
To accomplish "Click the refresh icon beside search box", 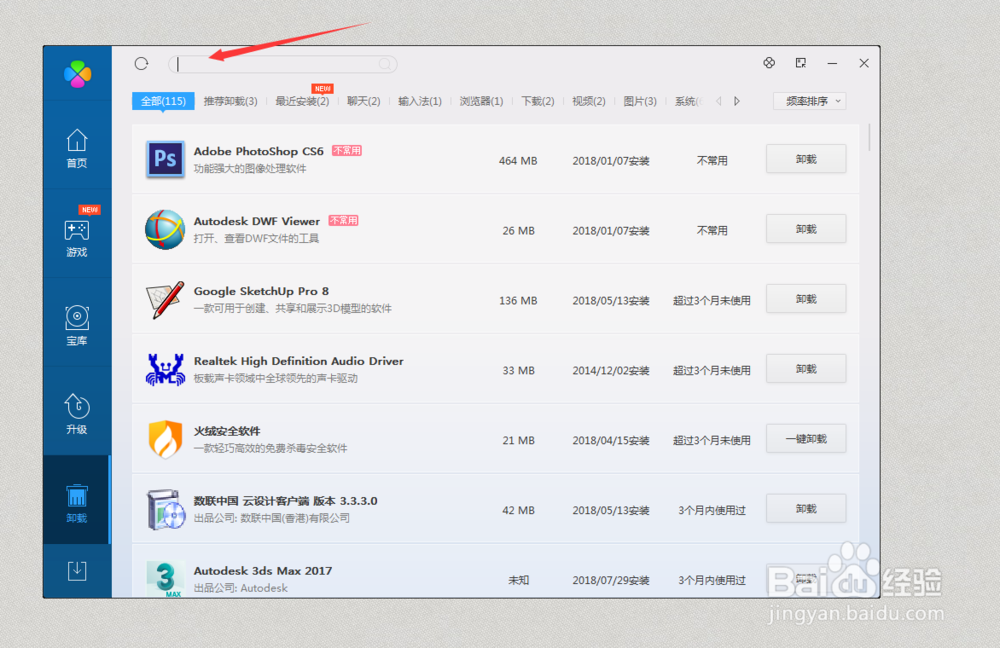I will (x=142, y=64).
